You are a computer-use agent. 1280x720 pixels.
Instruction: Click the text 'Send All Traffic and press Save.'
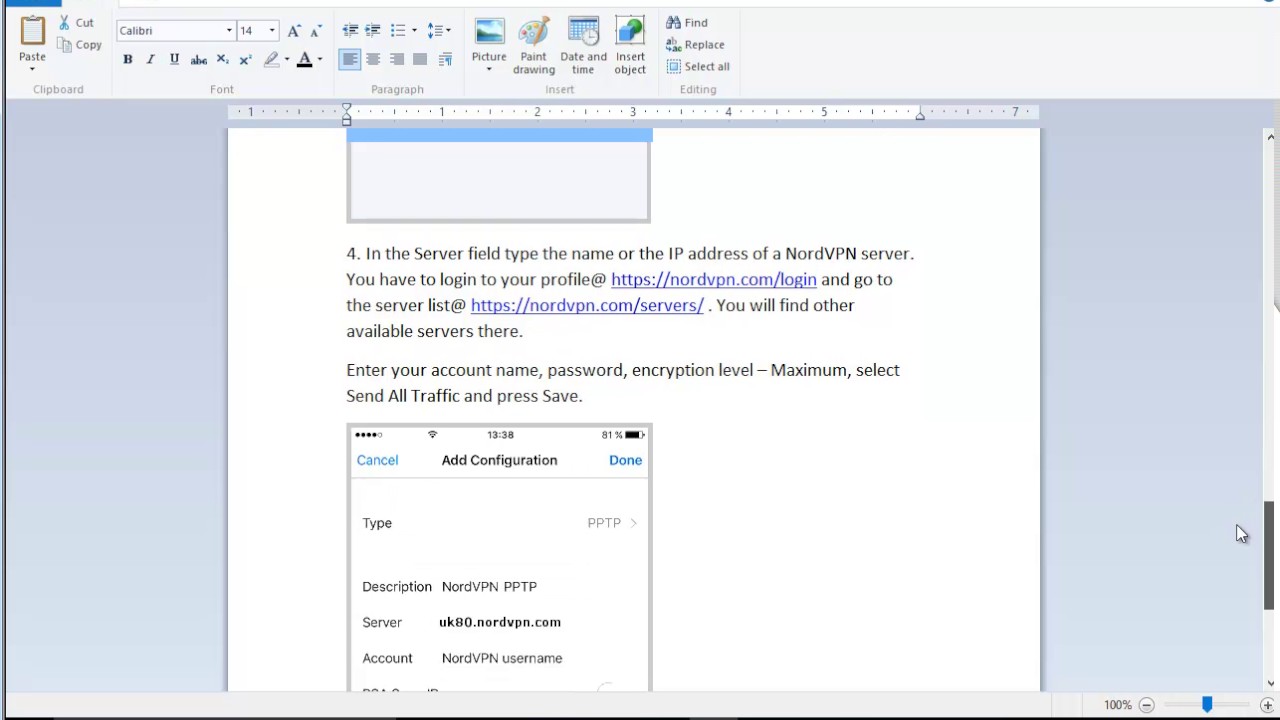[x=464, y=396]
